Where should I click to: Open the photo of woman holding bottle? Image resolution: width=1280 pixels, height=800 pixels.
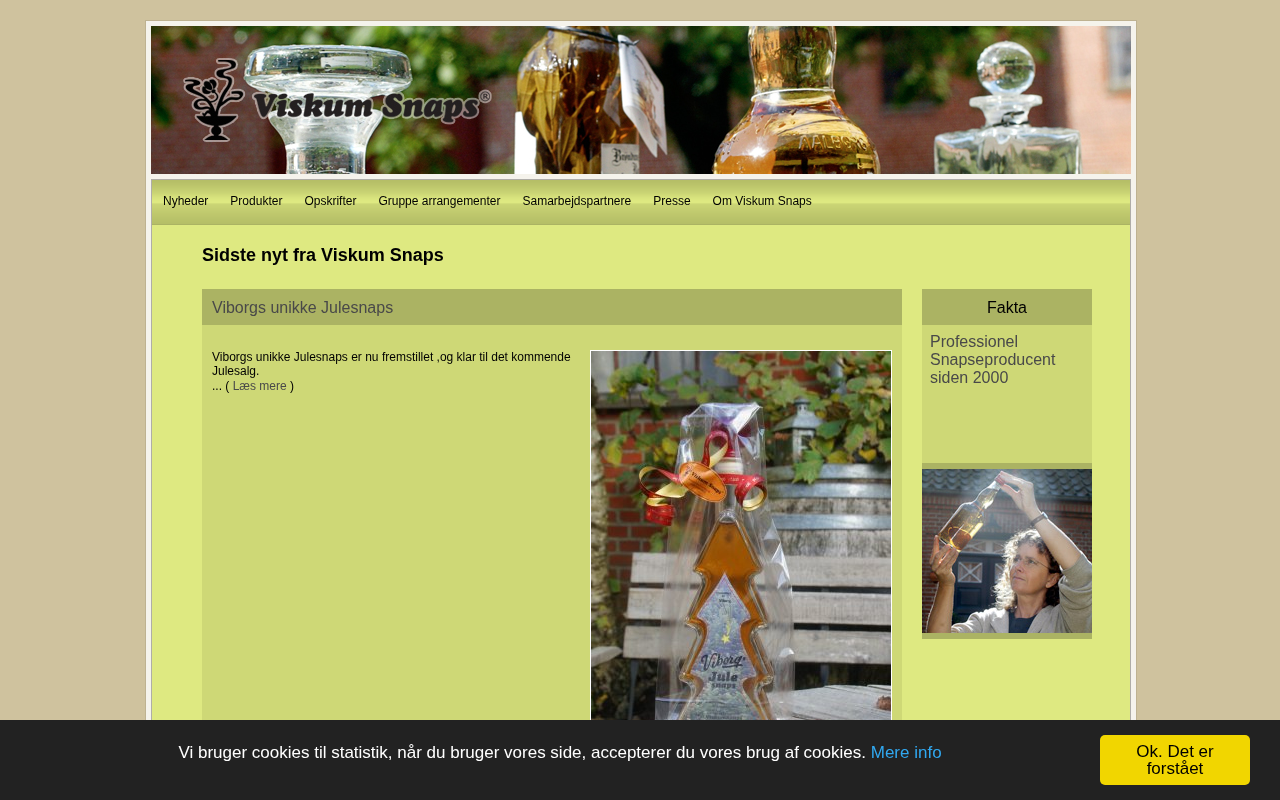pyautogui.click(x=1007, y=551)
